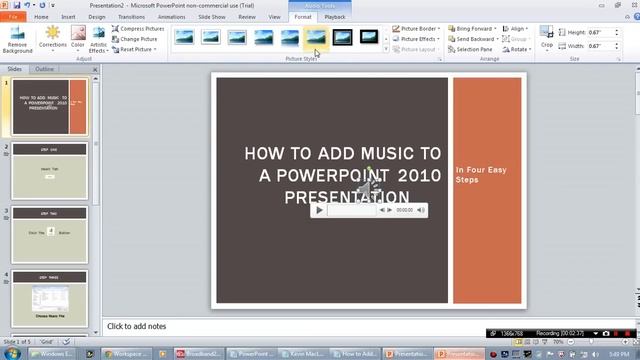The height and width of the screenshot is (360, 640).
Task: Click Compress Pictures
Action: (138, 29)
